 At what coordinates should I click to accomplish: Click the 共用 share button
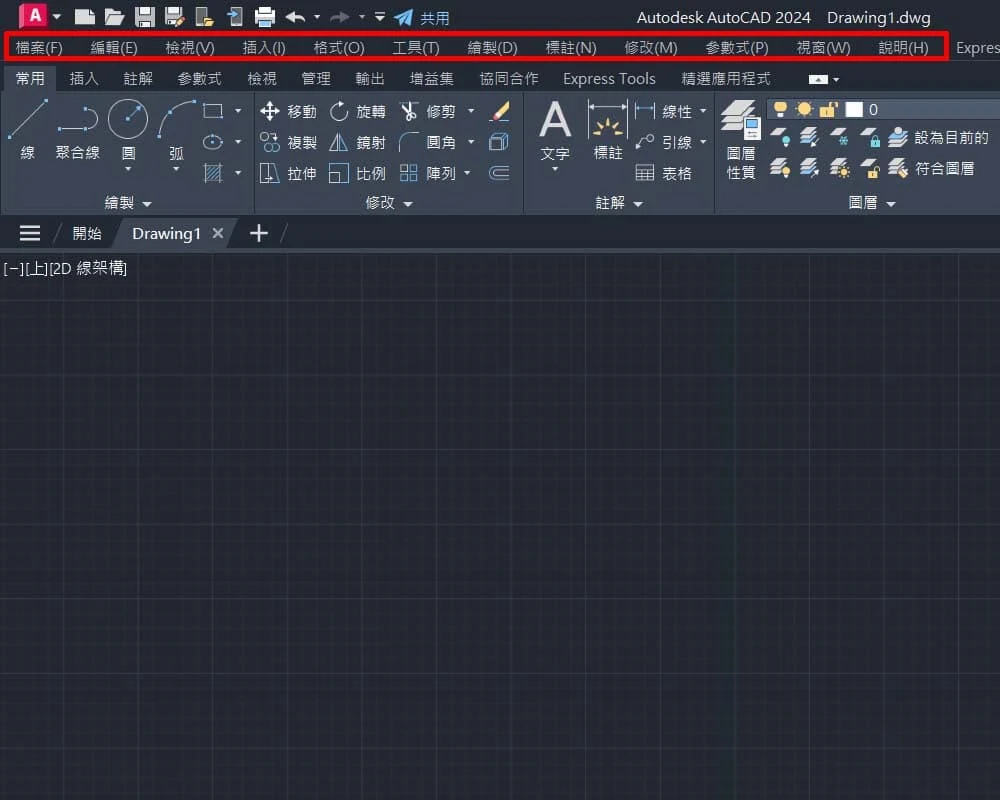[x=422, y=17]
